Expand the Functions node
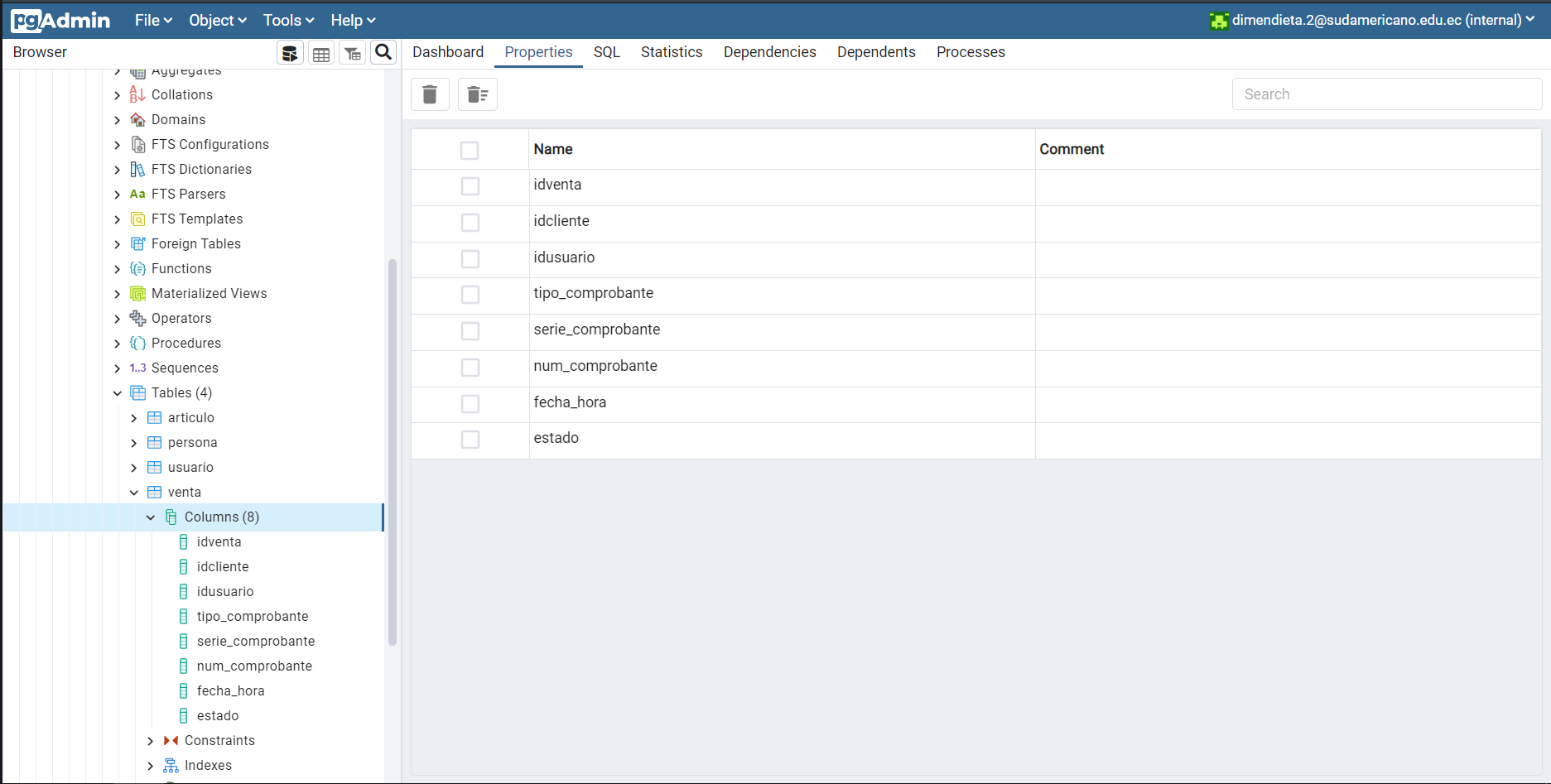The height and width of the screenshot is (784, 1551). coord(117,268)
